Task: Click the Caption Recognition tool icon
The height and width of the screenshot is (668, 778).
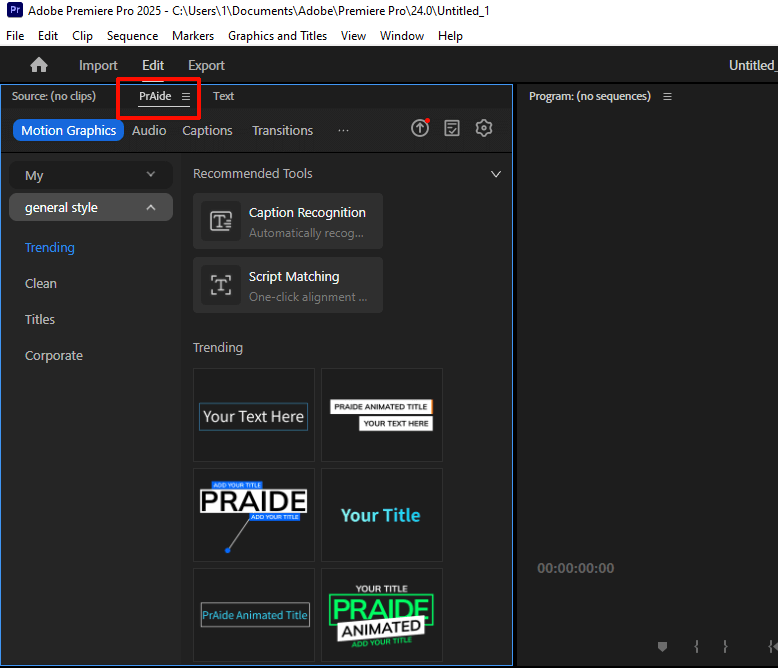Action: pyautogui.click(x=221, y=221)
